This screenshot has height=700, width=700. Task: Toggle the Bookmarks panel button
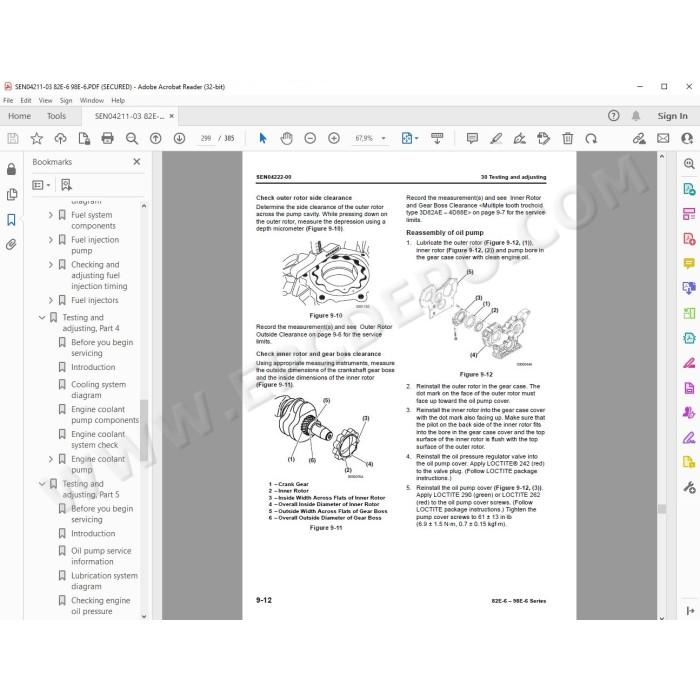click(x=12, y=220)
